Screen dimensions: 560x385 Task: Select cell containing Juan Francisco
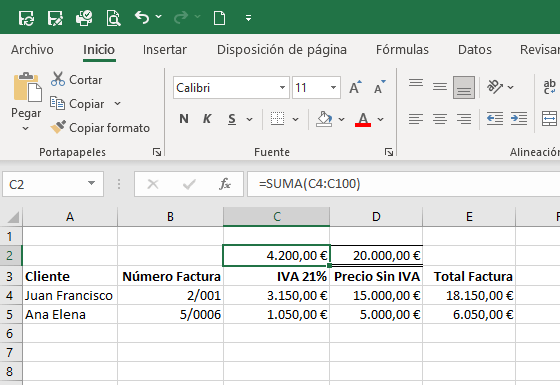pos(70,295)
